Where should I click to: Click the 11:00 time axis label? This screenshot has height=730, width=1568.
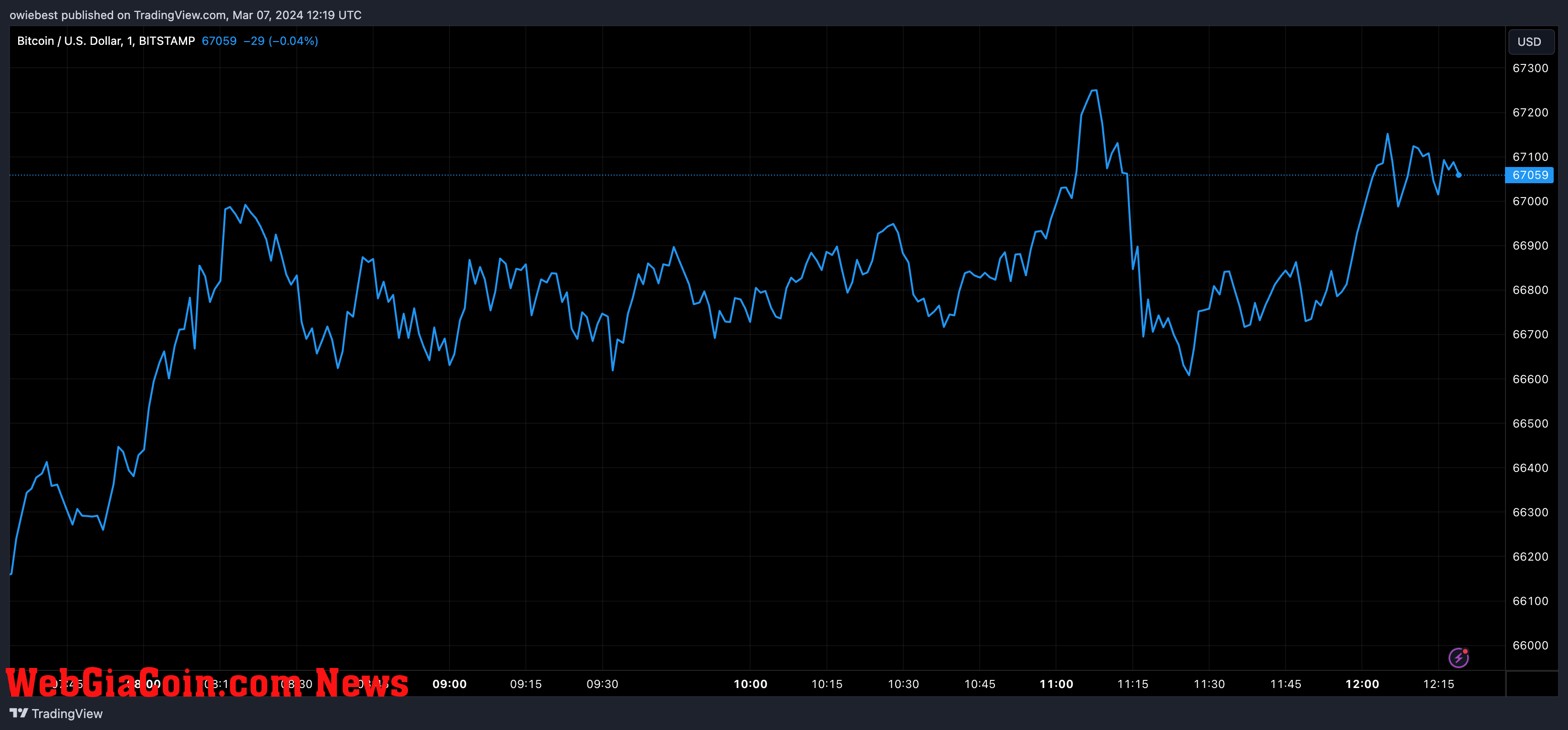[1056, 684]
